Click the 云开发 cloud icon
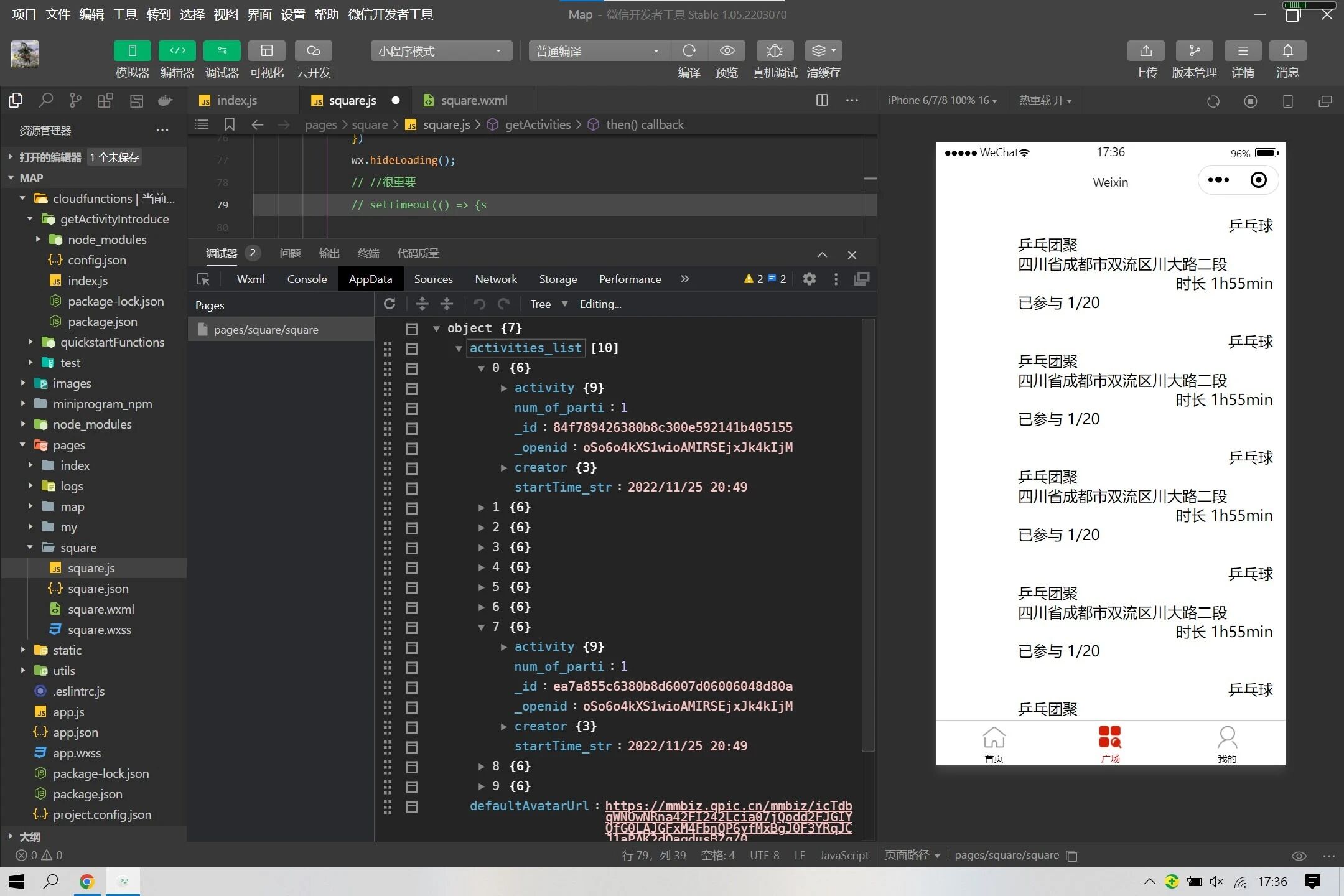 pos(313,51)
